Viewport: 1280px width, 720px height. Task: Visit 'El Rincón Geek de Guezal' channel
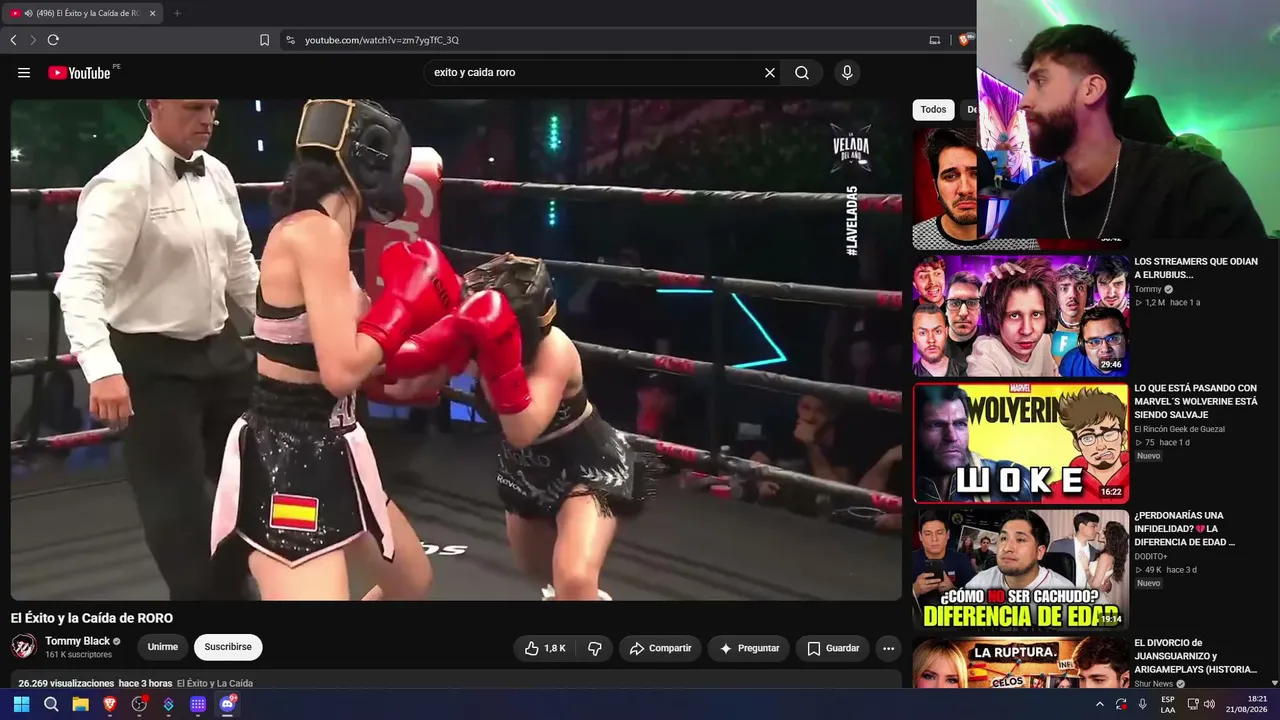pos(1179,429)
